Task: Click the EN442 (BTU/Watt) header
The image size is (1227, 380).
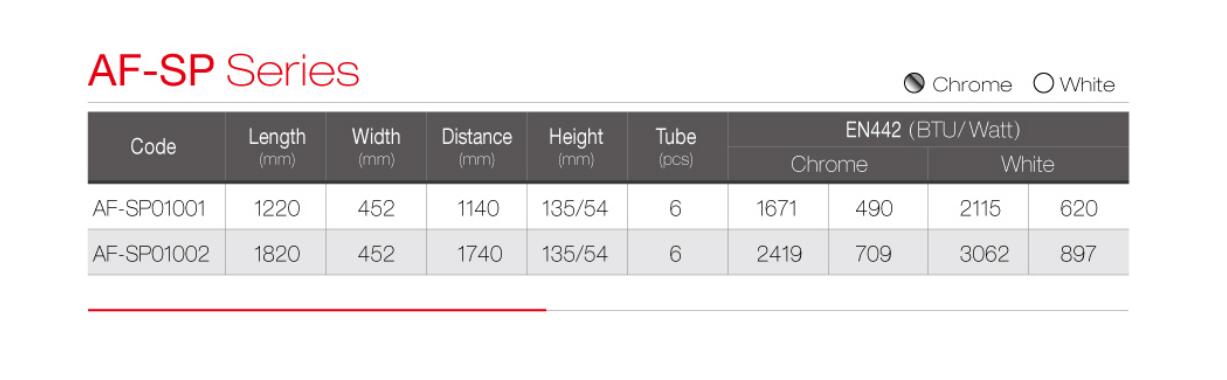Action: click(929, 129)
